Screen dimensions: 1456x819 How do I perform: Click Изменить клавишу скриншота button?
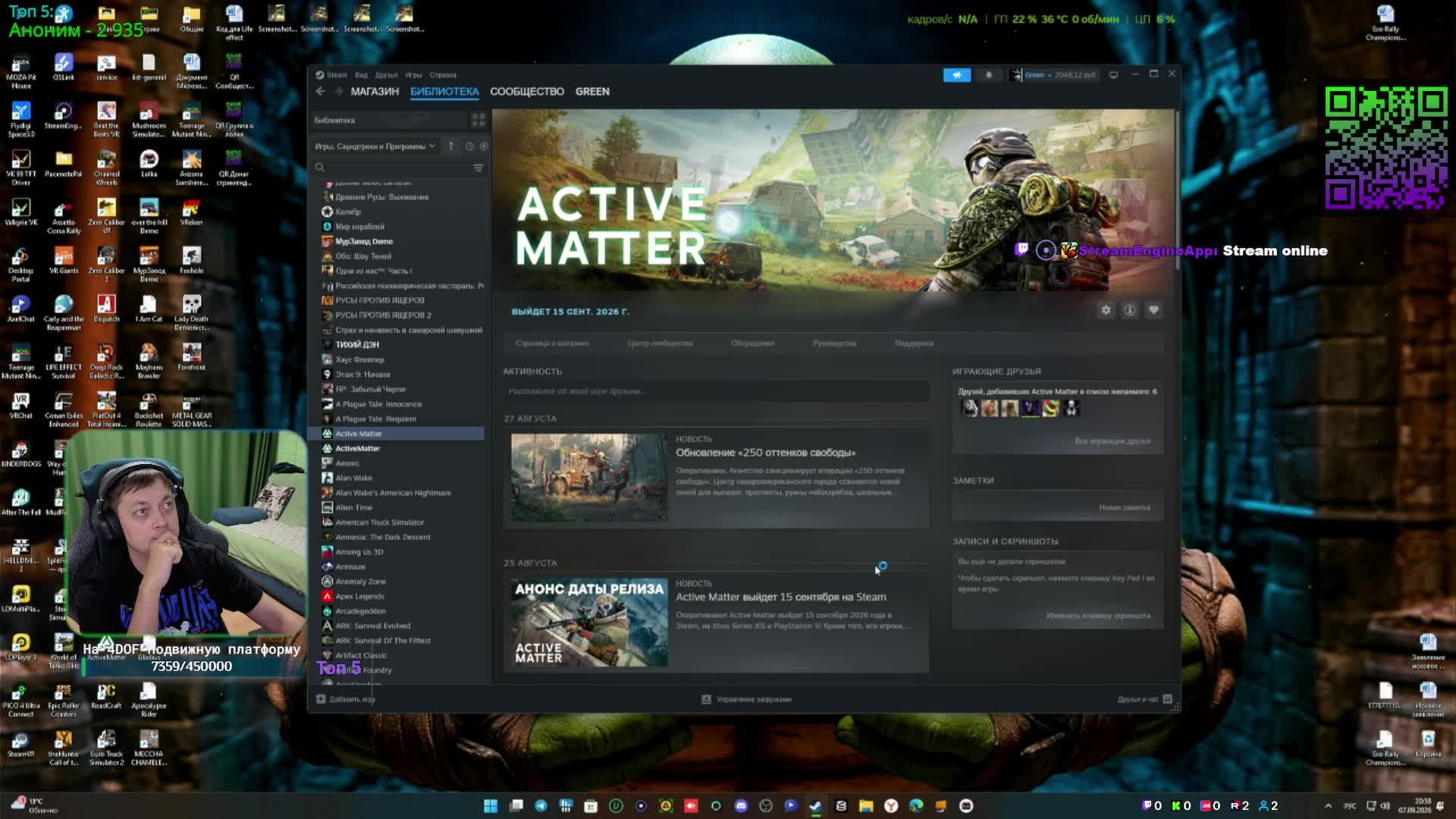1098,616
